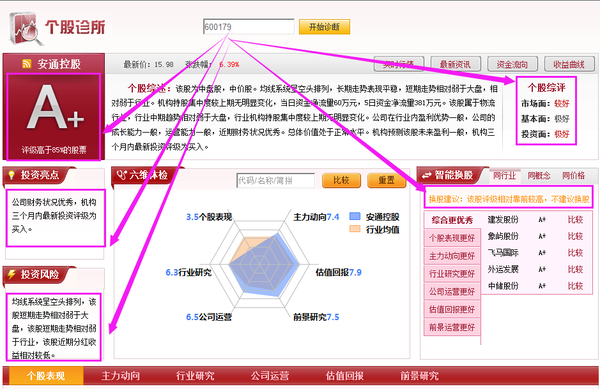Select the 个股表现更好 filter

452,238
